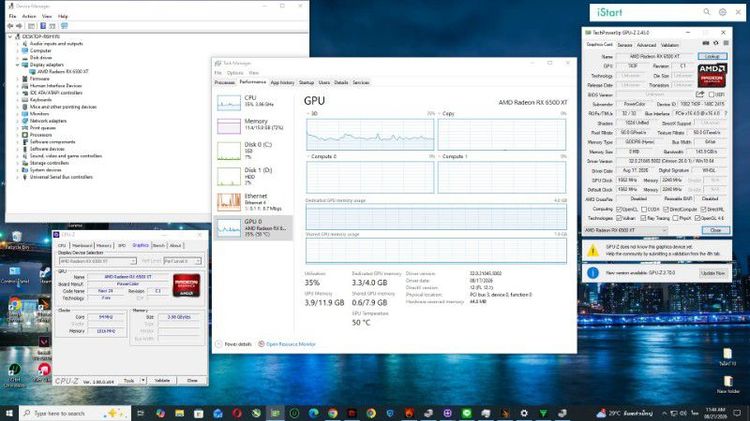Click Lookup button in GPU-Z
The image size is (750, 421).
(x=712, y=56)
